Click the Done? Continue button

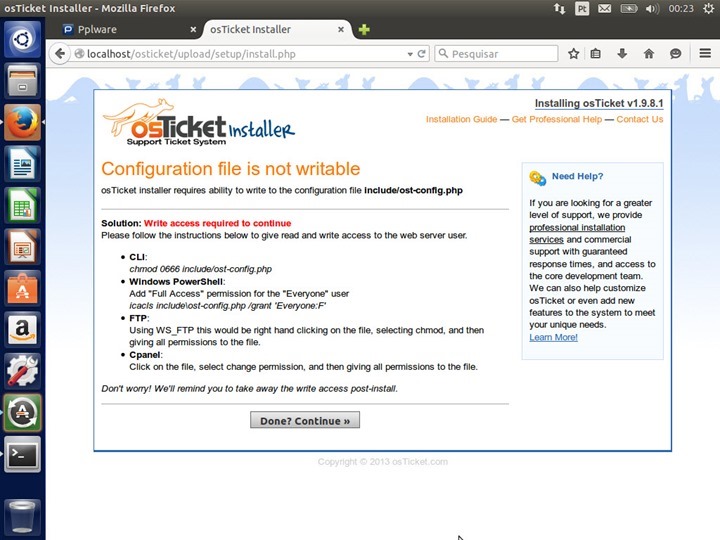305,420
